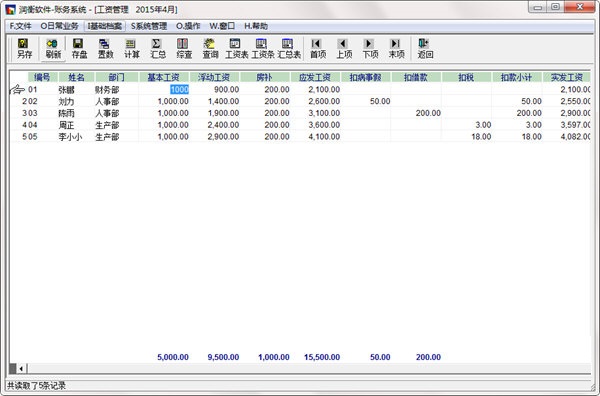
Task: Click tax value 3.00 in 扣税 column
Action: click(483, 125)
